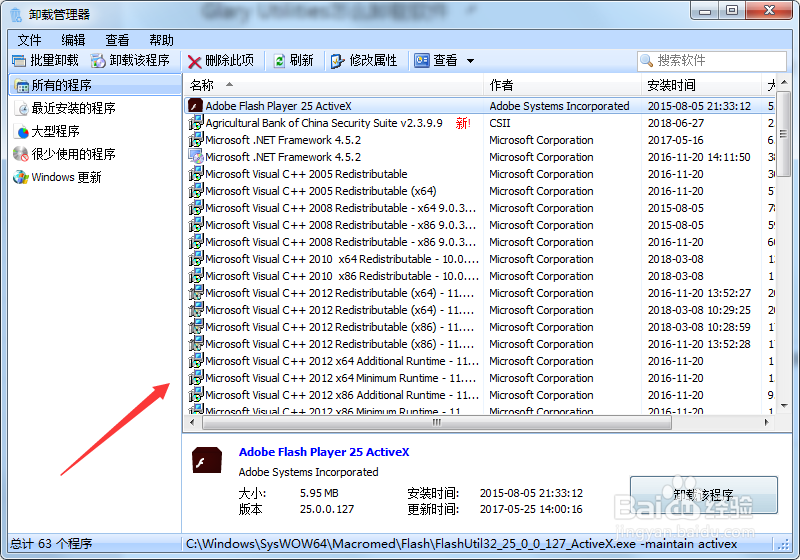
Task: Click the large Flash icon in details pane
Action: [207, 460]
